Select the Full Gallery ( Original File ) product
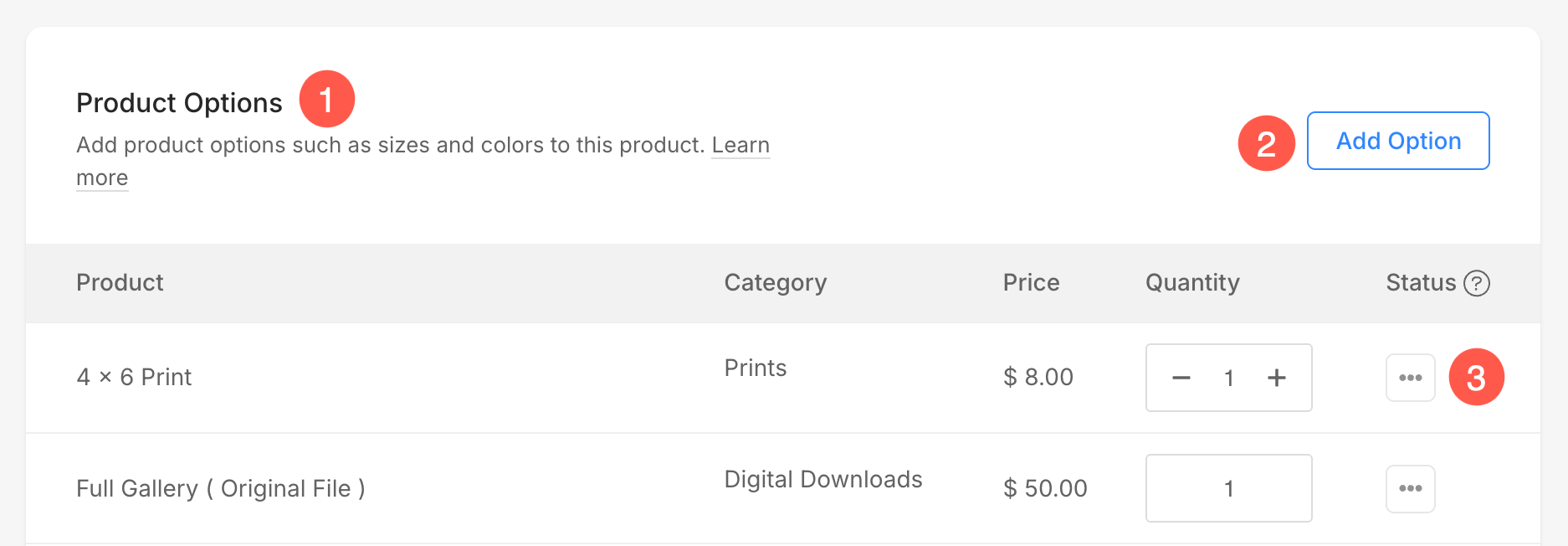This screenshot has width=1568, height=546. (x=221, y=488)
